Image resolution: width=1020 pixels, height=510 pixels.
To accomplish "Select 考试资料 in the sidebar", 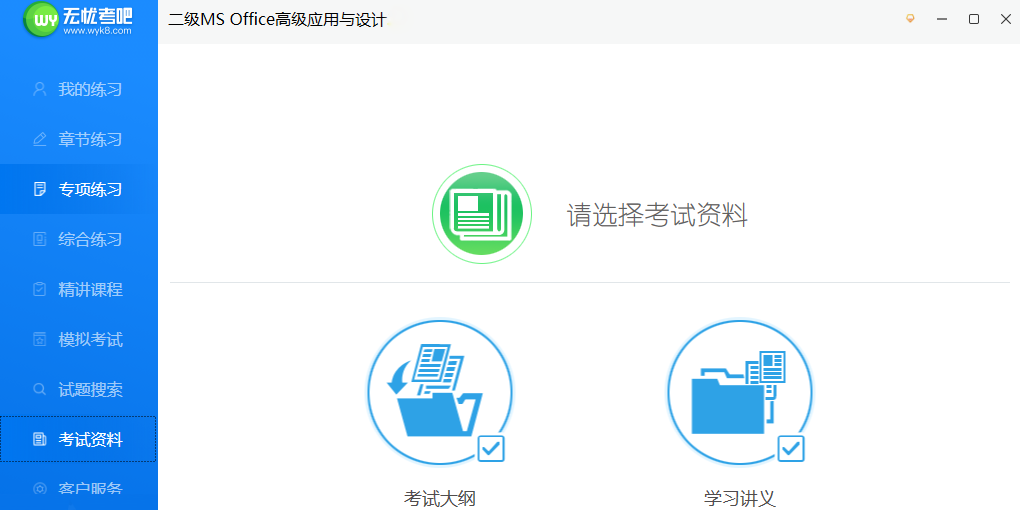I will click(79, 440).
